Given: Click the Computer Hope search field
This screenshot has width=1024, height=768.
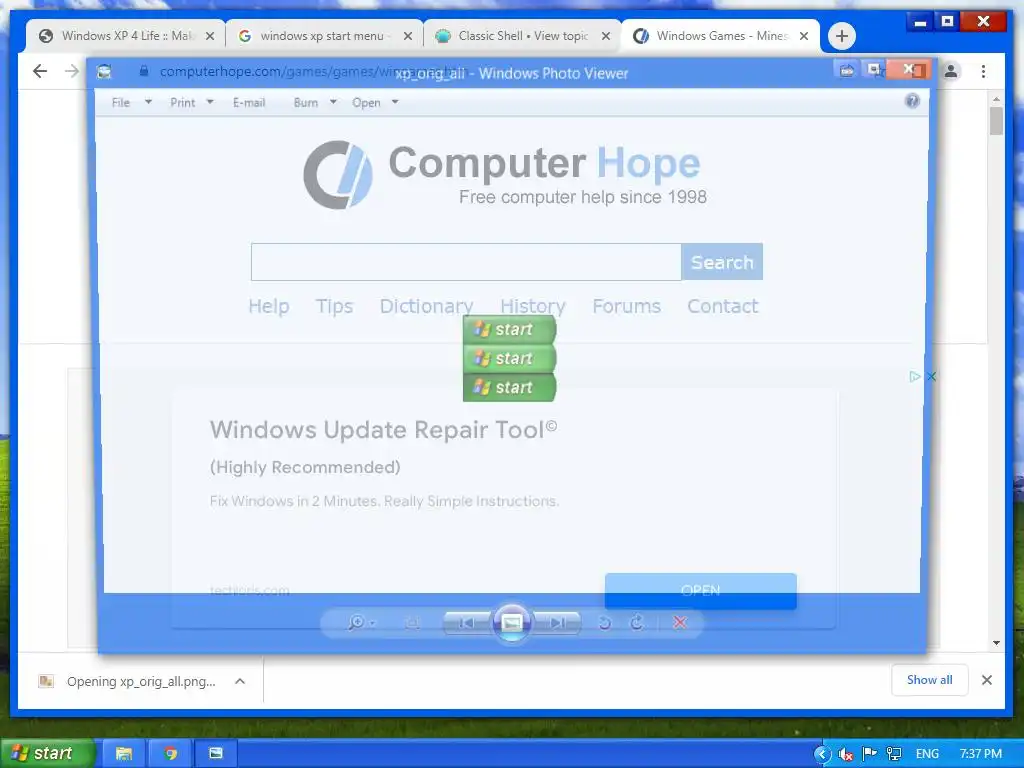Looking at the screenshot, I should (x=466, y=262).
